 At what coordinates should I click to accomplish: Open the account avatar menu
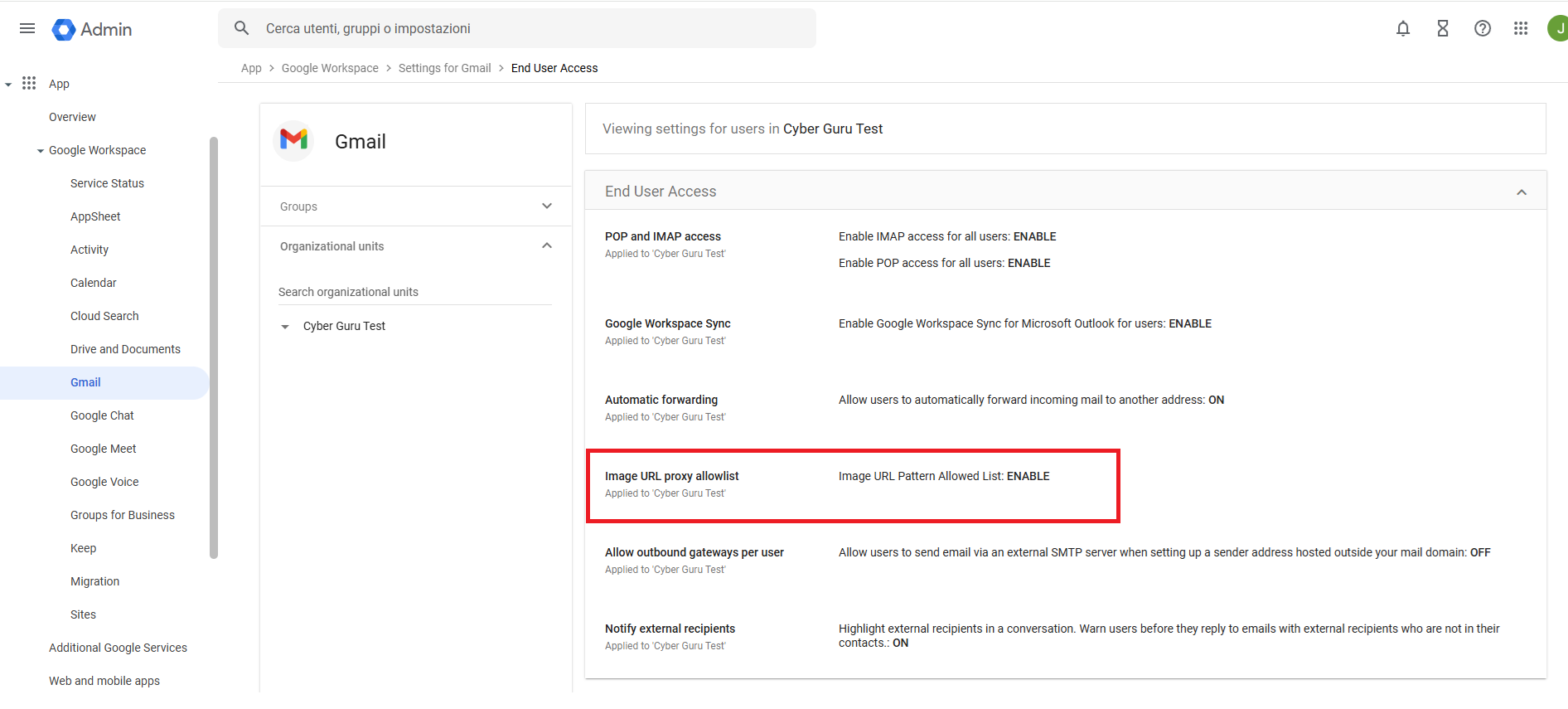point(1558,28)
